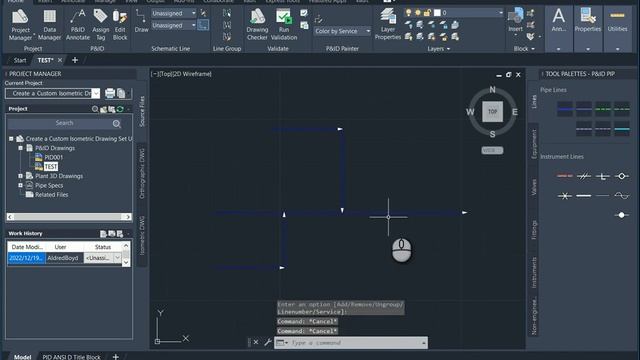Switch to the Start tab
This screenshot has height=360, width=640.
[20, 60]
